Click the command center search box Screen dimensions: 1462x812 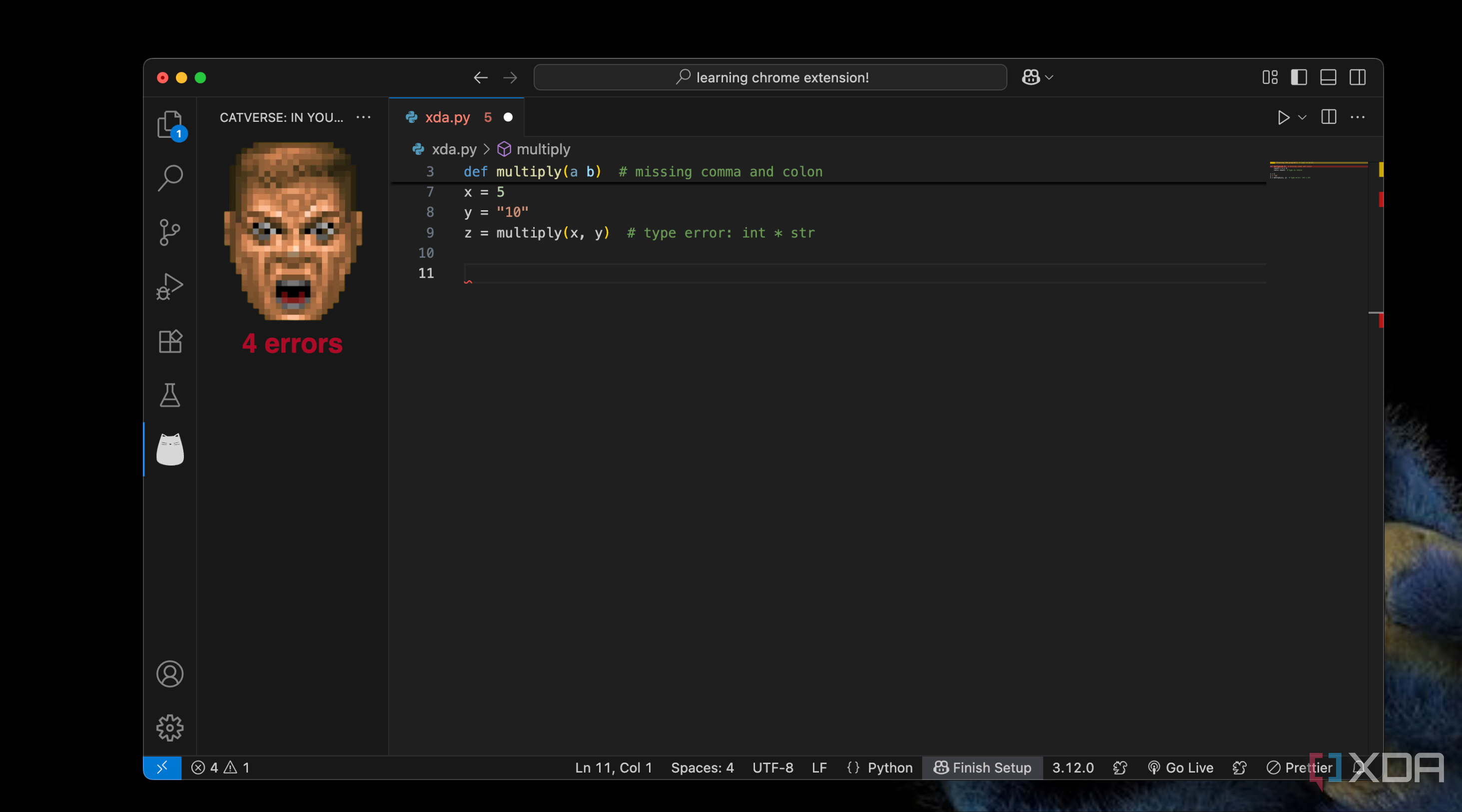tap(770, 78)
